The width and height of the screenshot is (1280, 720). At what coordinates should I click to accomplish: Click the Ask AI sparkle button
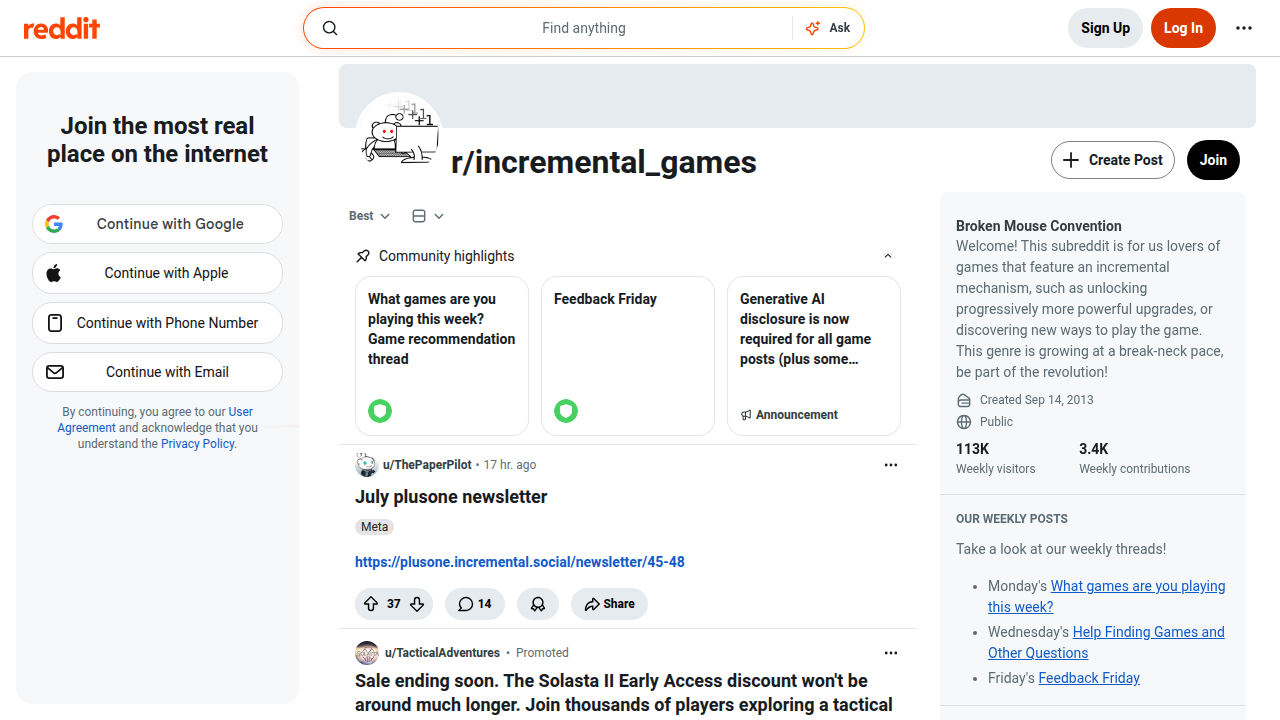pyautogui.click(x=828, y=28)
